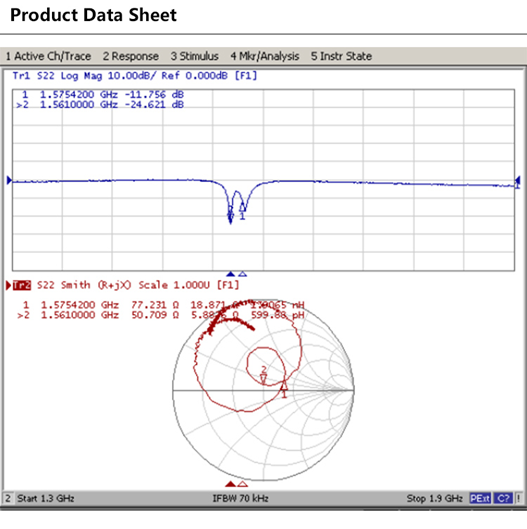Click the hollow blue marker 1 stimulus triangle below the log mag graph

(243, 274)
